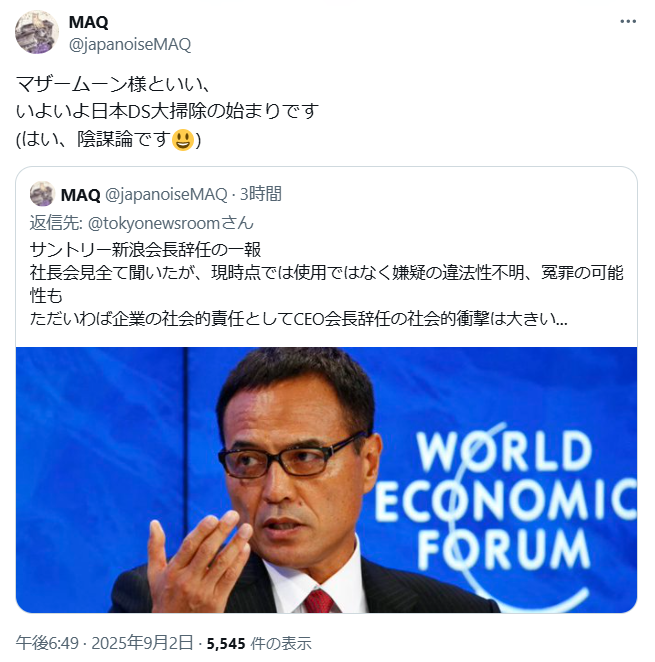Click the @japanoiseMAQ handle under the name

(130, 44)
